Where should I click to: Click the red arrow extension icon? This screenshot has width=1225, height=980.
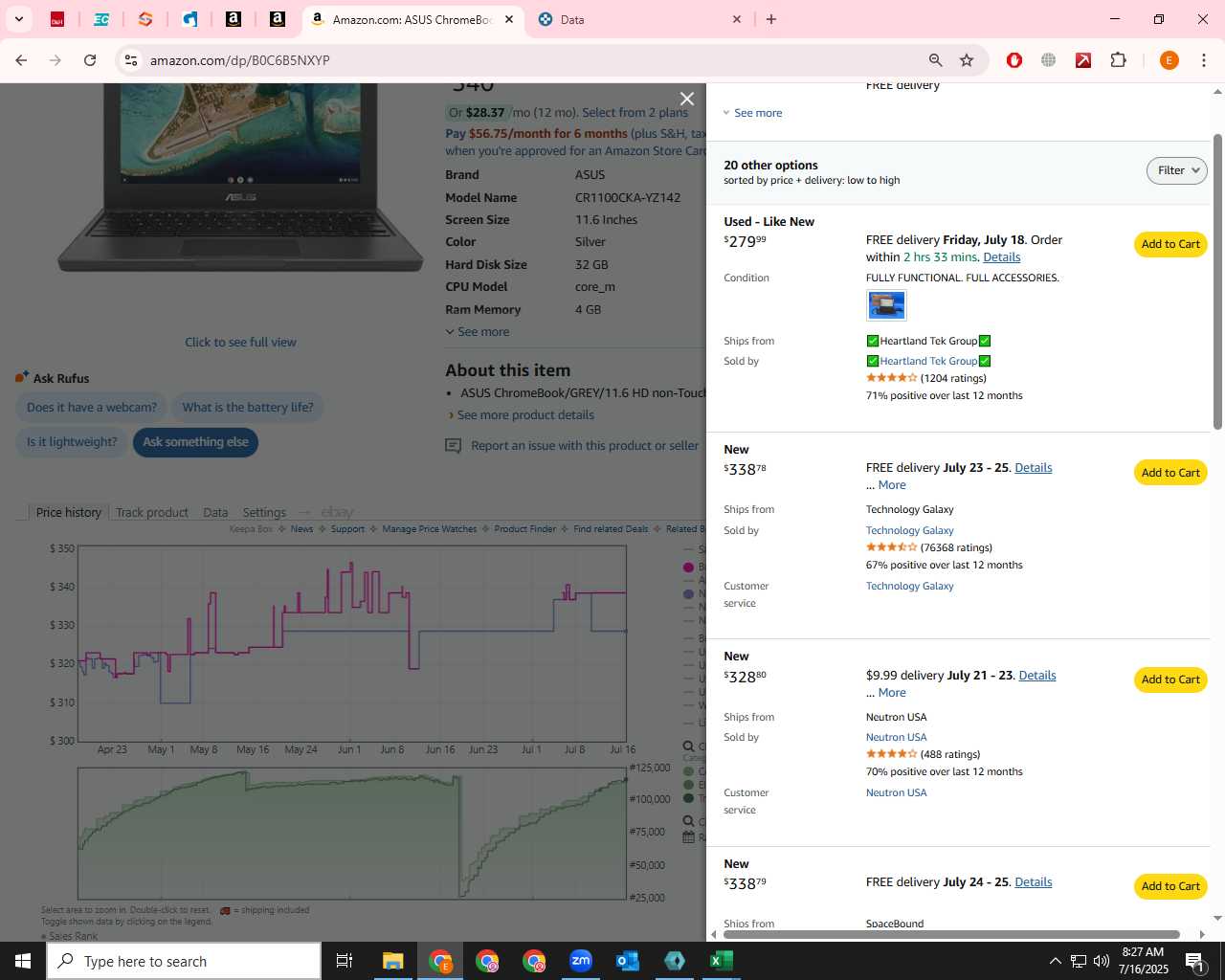point(1083,60)
